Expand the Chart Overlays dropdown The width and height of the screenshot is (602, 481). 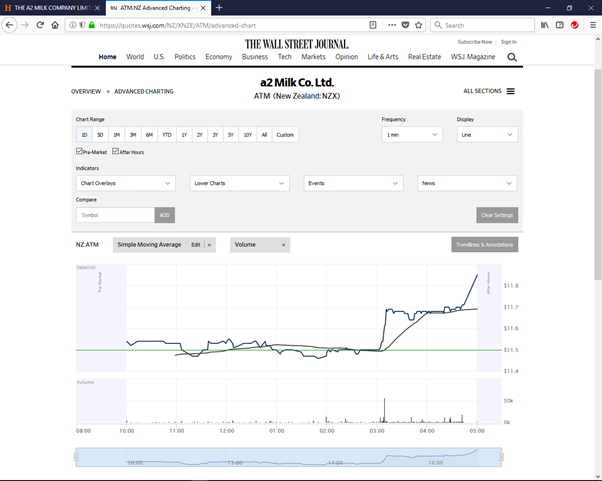[126, 183]
